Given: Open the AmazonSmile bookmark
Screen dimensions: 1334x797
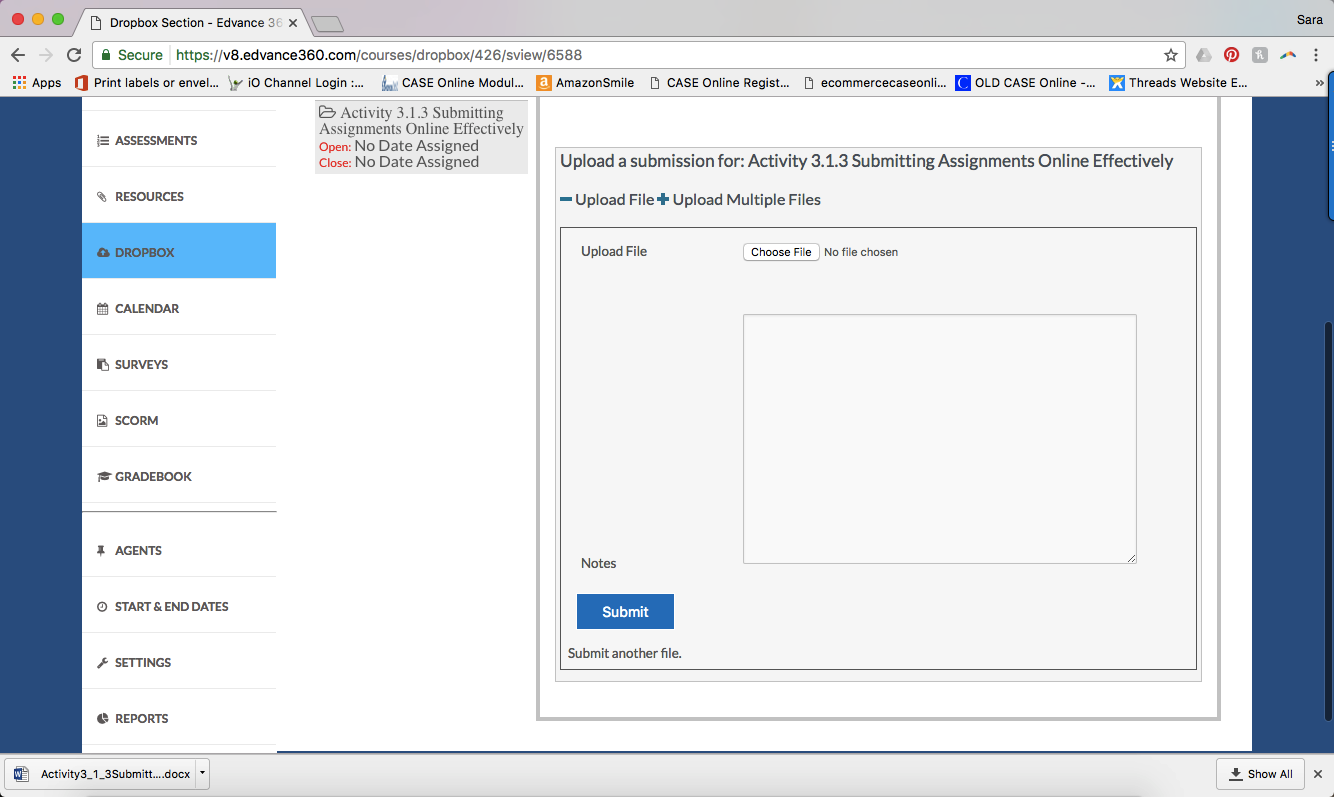Looking at the screenshot, I should tap(586, 83).
